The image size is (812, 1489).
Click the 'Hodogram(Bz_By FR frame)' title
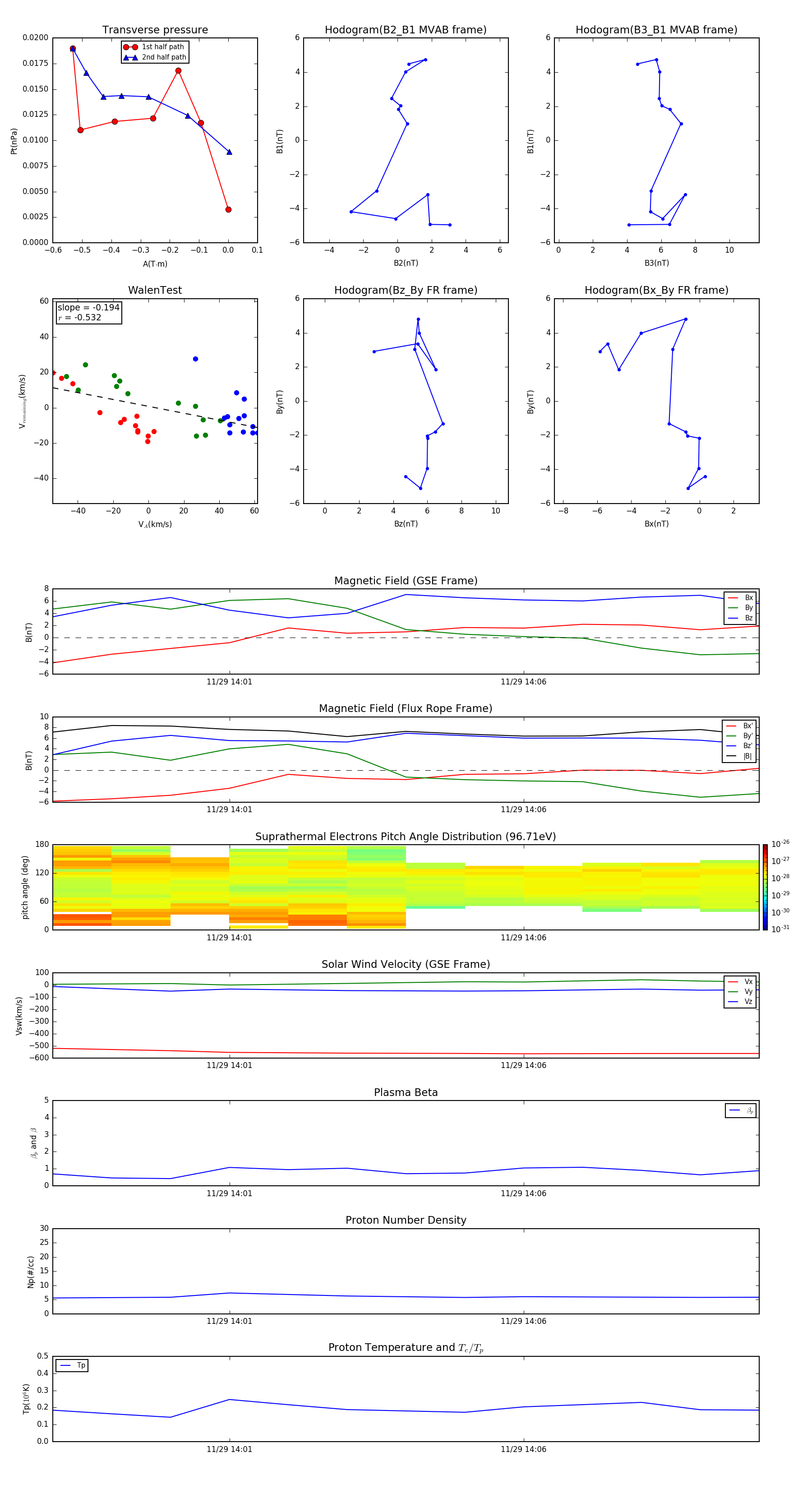click(406, 290)
